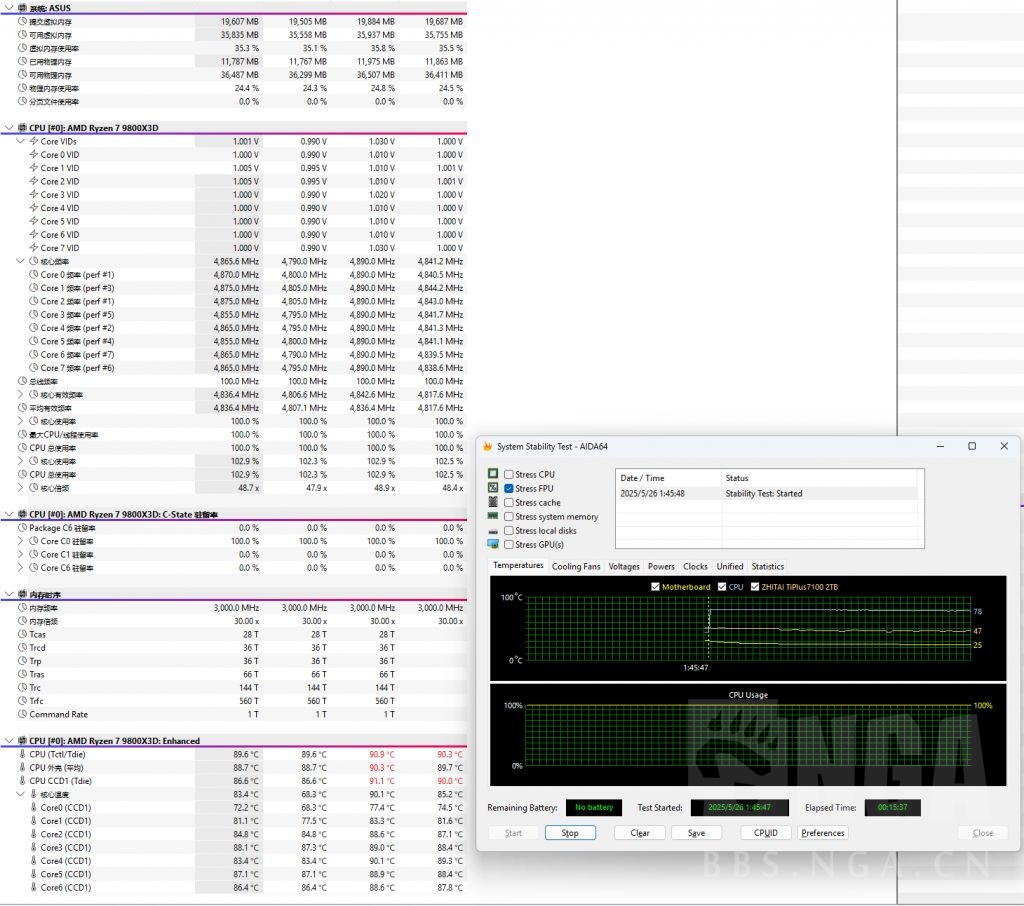Open the Statistics tab
The height and width of the screenshot is (906, 1024).
coord(767,566)
